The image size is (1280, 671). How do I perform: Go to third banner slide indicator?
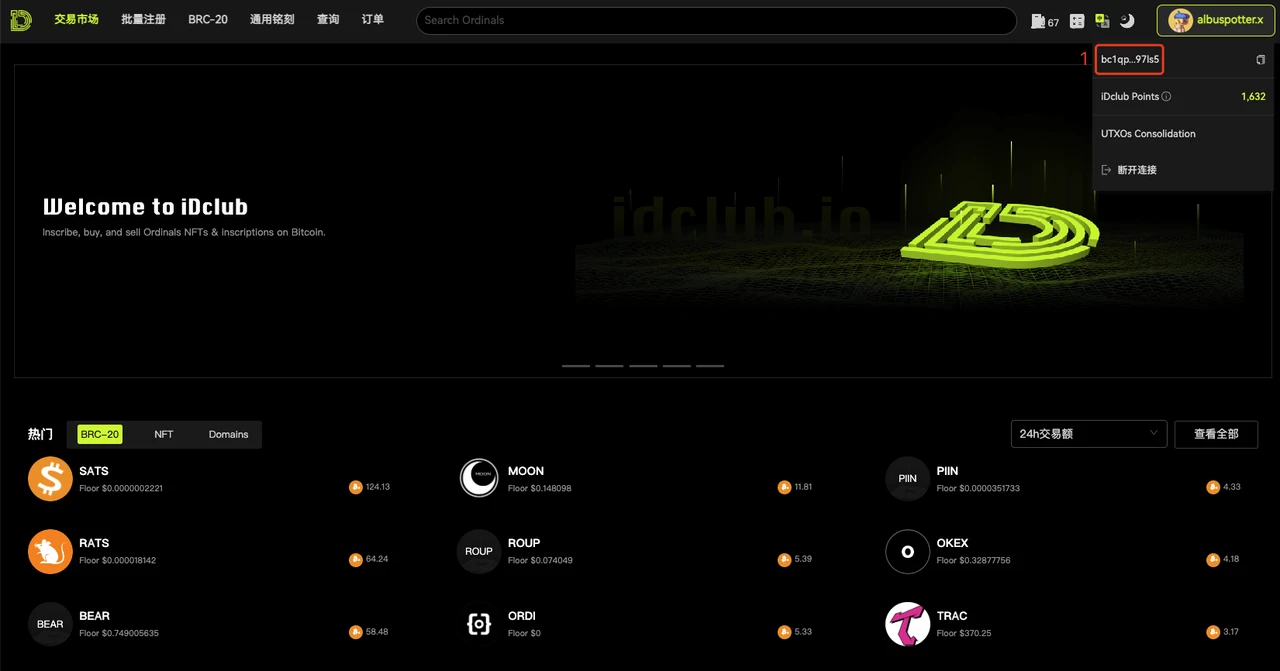(643, 366)
